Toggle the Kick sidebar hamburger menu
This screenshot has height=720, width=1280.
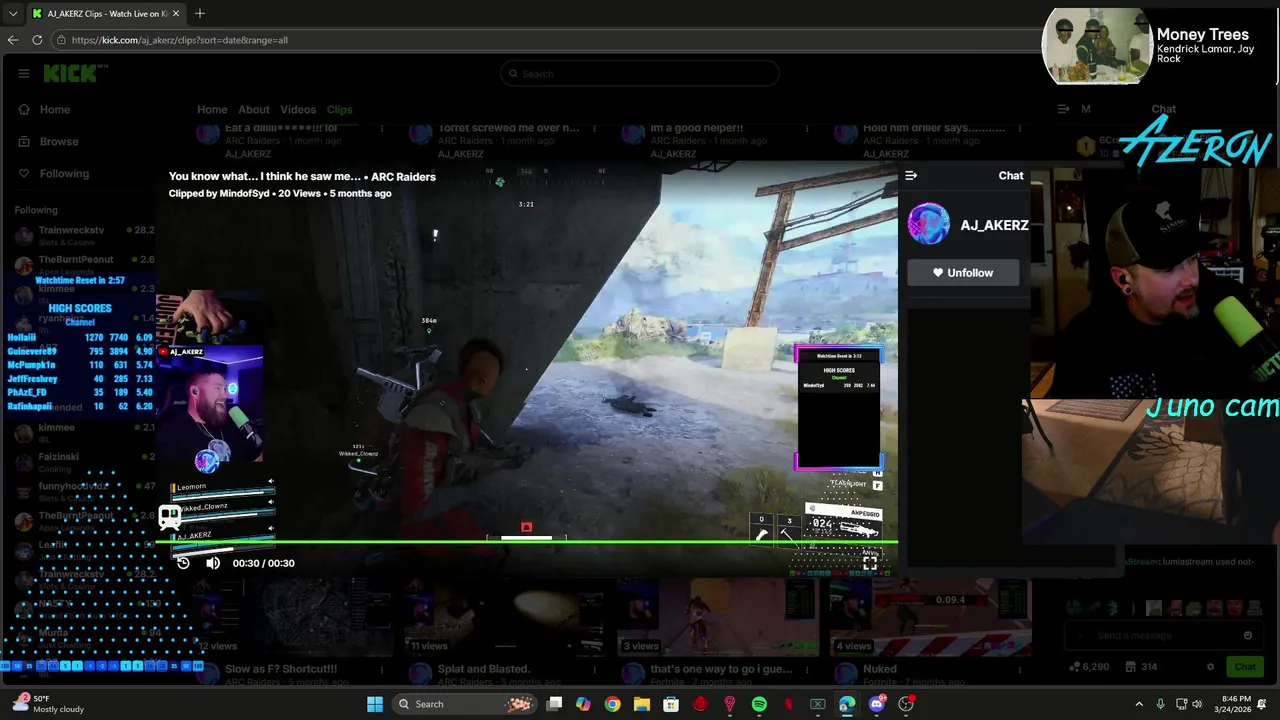click(24, 73)
